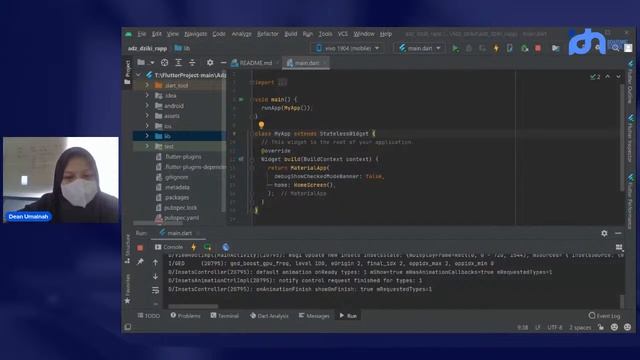Open the Build menu
Image resolution: width=640 pixels, height=360 pixels.
[x=291, y=34]
